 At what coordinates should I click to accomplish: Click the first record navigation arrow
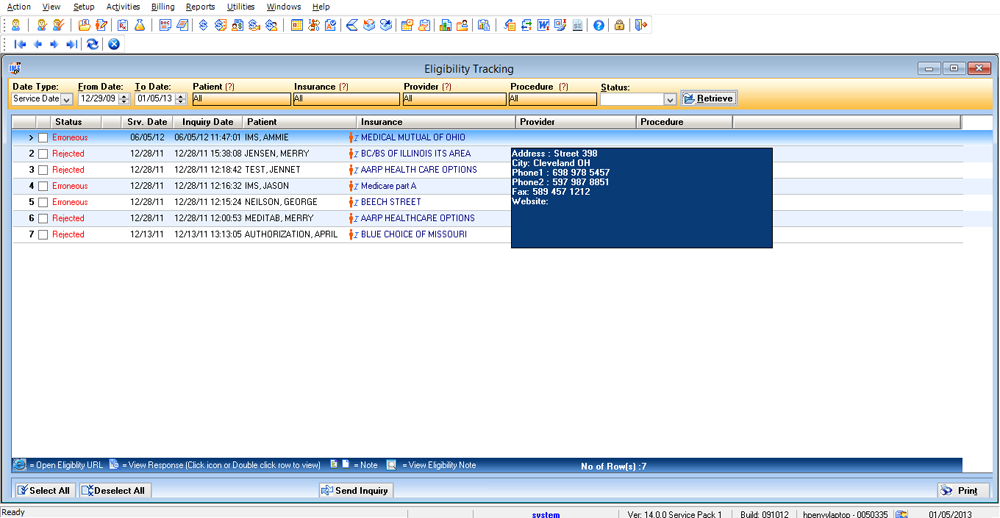(x=19, y=44)
